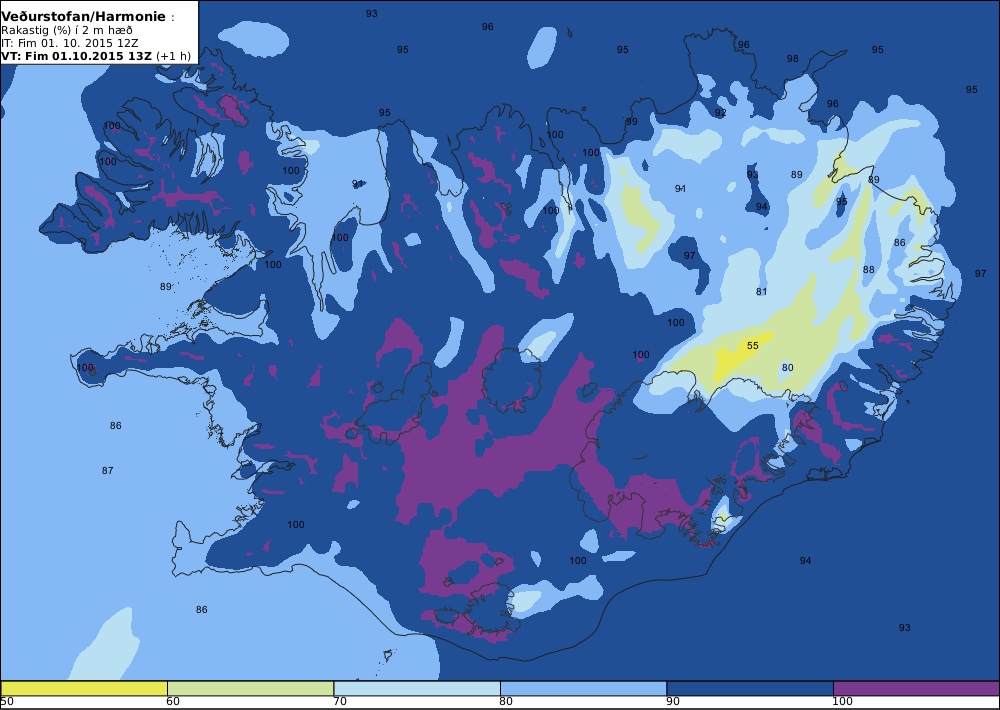Pick the purple above-100 legend swatch

tap(916, 688)
